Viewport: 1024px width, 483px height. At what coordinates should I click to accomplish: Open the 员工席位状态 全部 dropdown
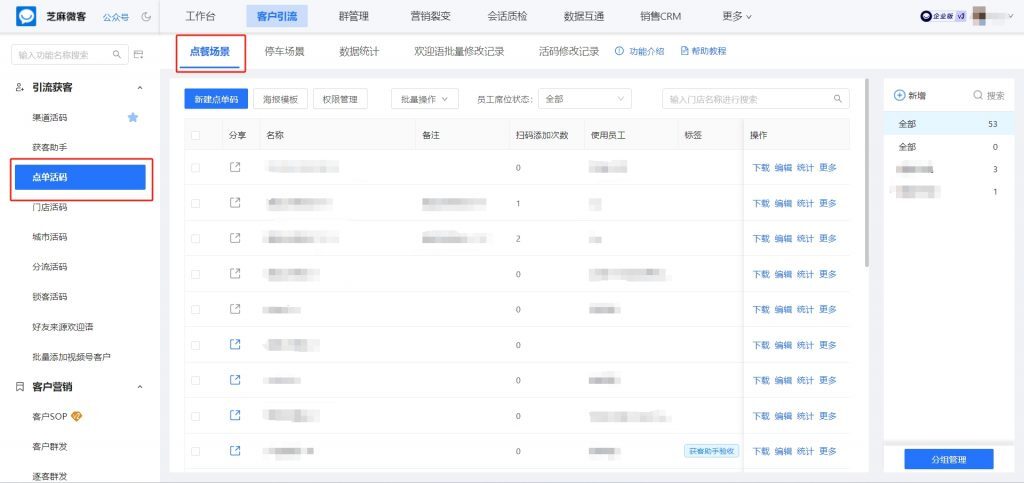584,99
